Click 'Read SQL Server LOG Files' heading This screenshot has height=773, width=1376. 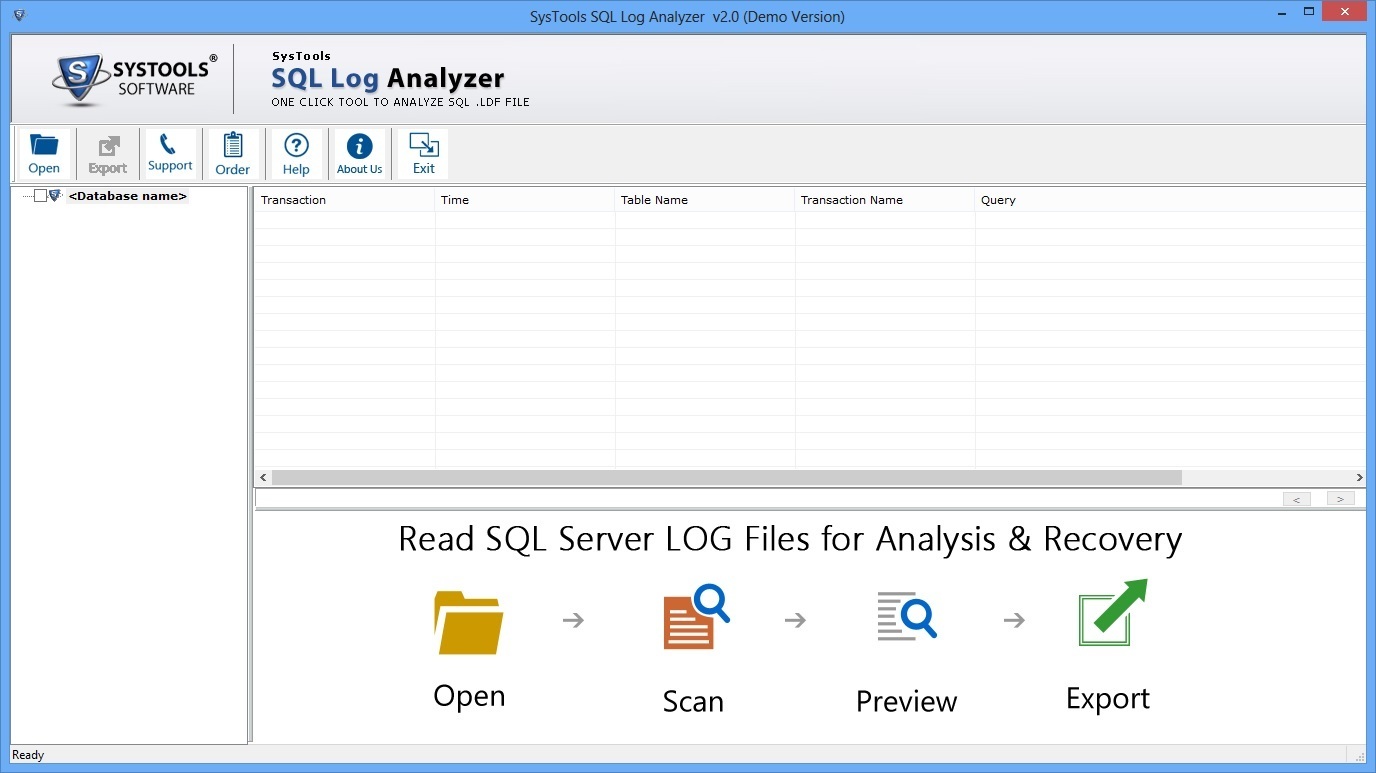click(790, 539)
